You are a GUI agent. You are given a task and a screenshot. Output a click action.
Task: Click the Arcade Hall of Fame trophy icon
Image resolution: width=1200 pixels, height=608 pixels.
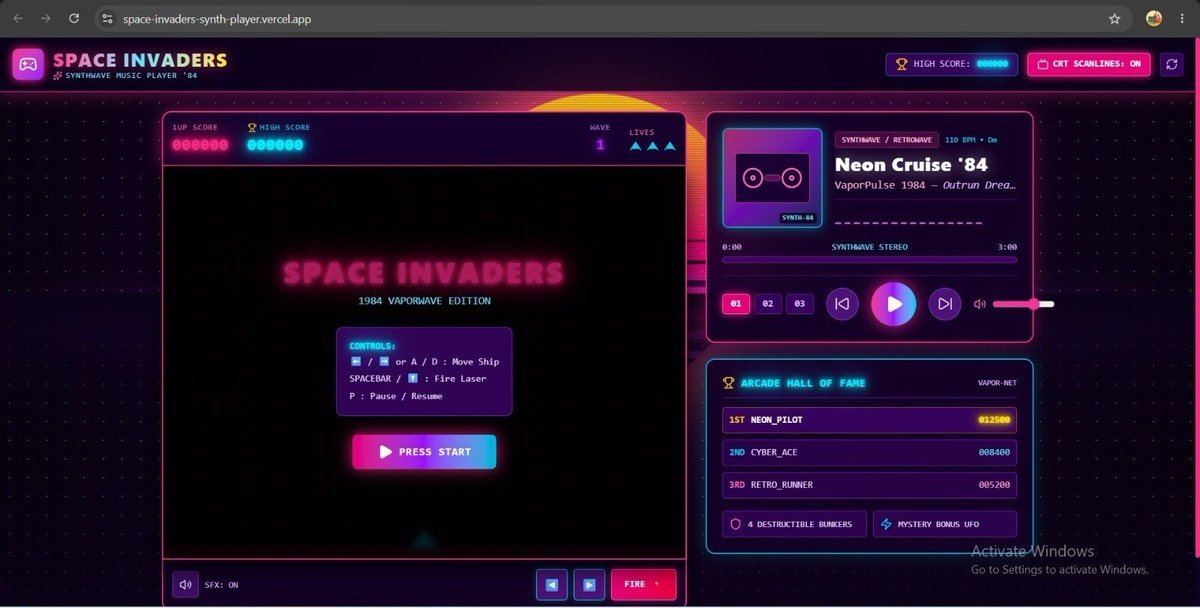coord(729,383)
